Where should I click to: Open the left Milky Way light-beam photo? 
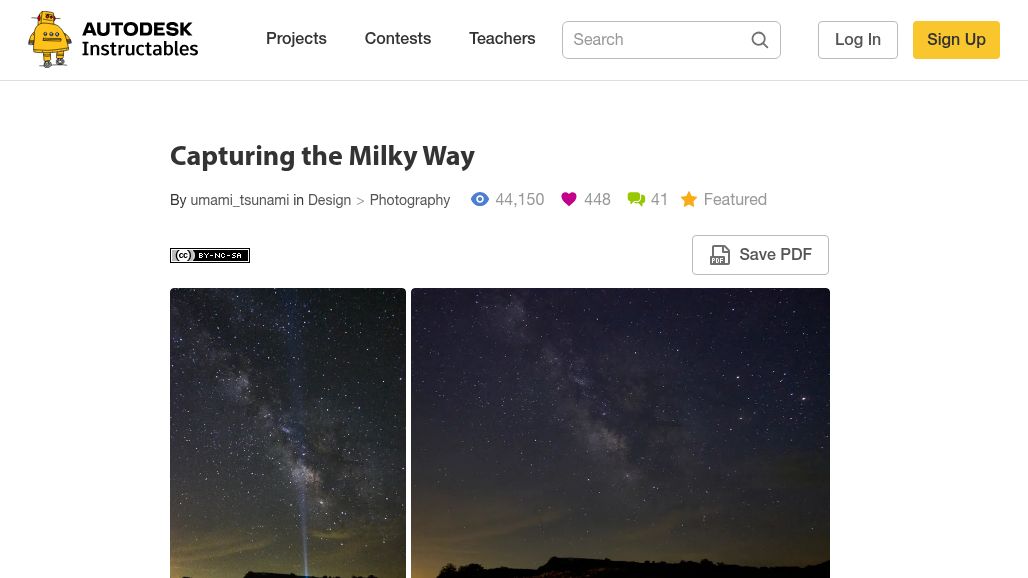(288, 432)
